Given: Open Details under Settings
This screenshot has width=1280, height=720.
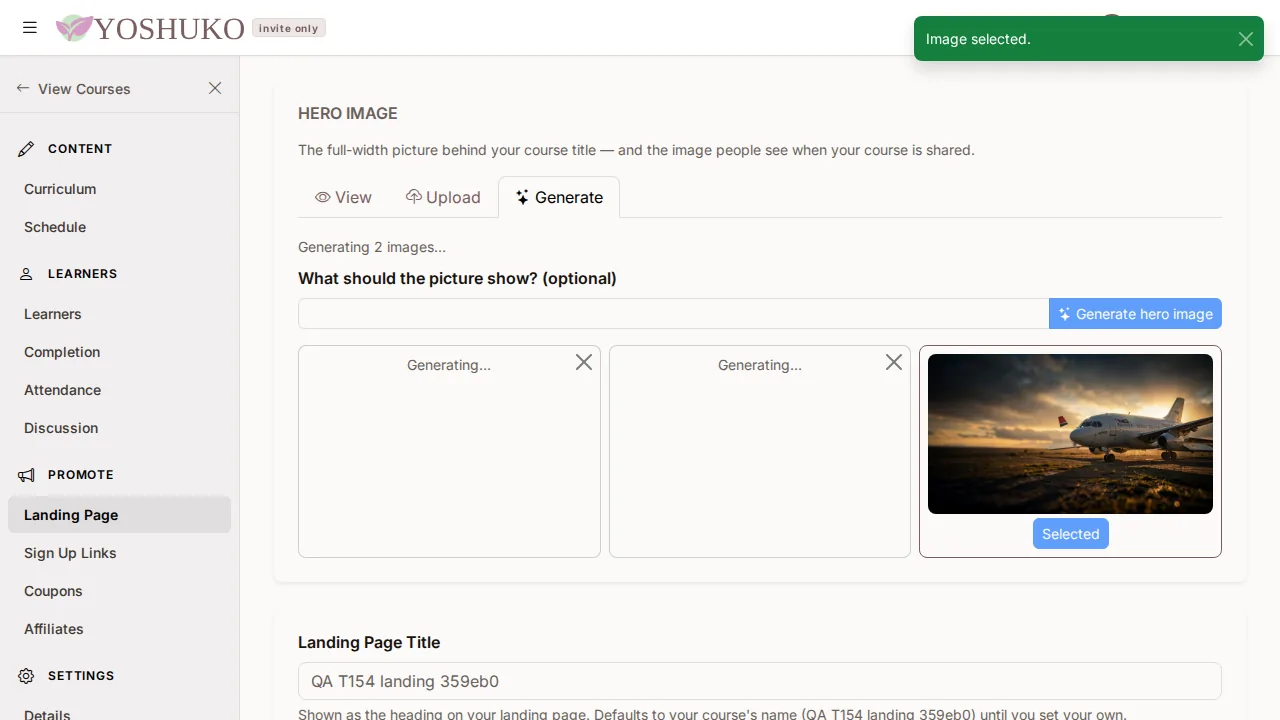Looking at the screenshot, I should (x=47, y=714).
